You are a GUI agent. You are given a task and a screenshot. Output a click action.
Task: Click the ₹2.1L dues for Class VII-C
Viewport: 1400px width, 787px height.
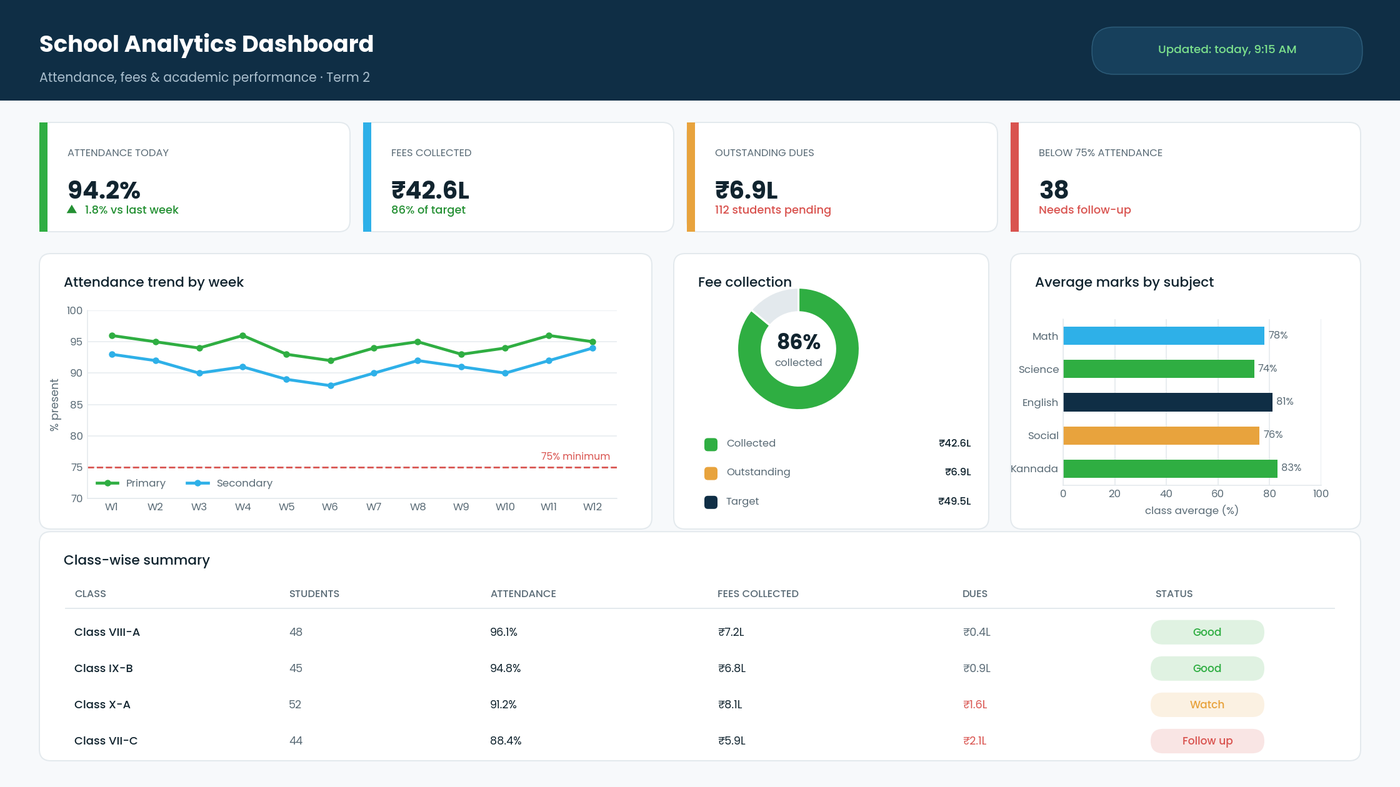tap(975, 741)
